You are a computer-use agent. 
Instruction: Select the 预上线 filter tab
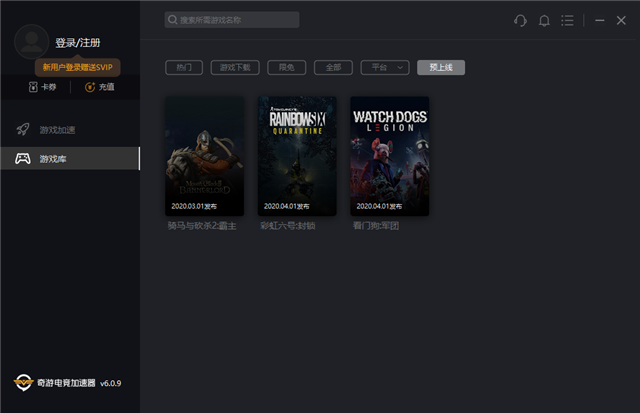[x=441, y=67]
